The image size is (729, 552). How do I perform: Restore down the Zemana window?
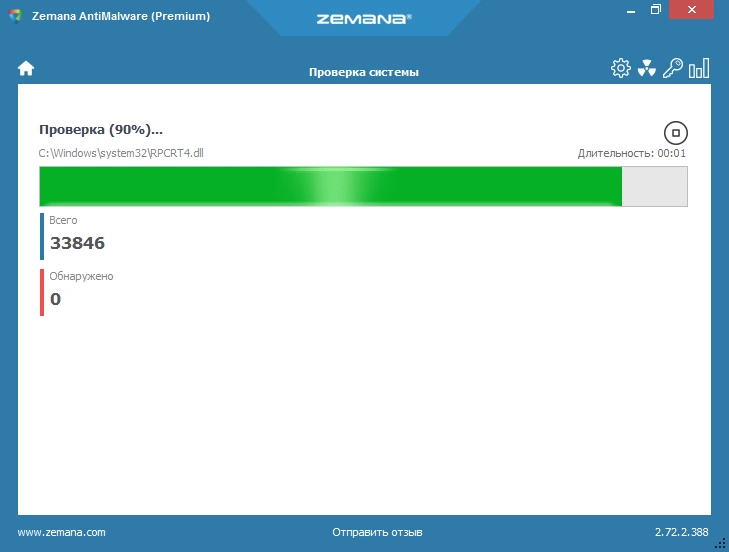(656, 9)
